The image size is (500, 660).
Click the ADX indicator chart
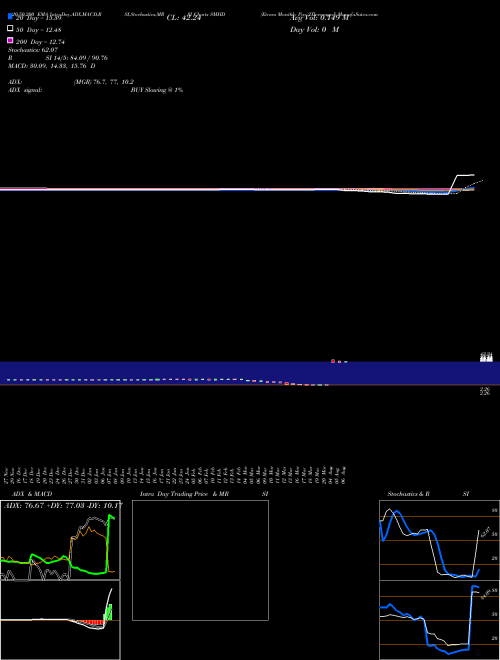tap(60, 540)
